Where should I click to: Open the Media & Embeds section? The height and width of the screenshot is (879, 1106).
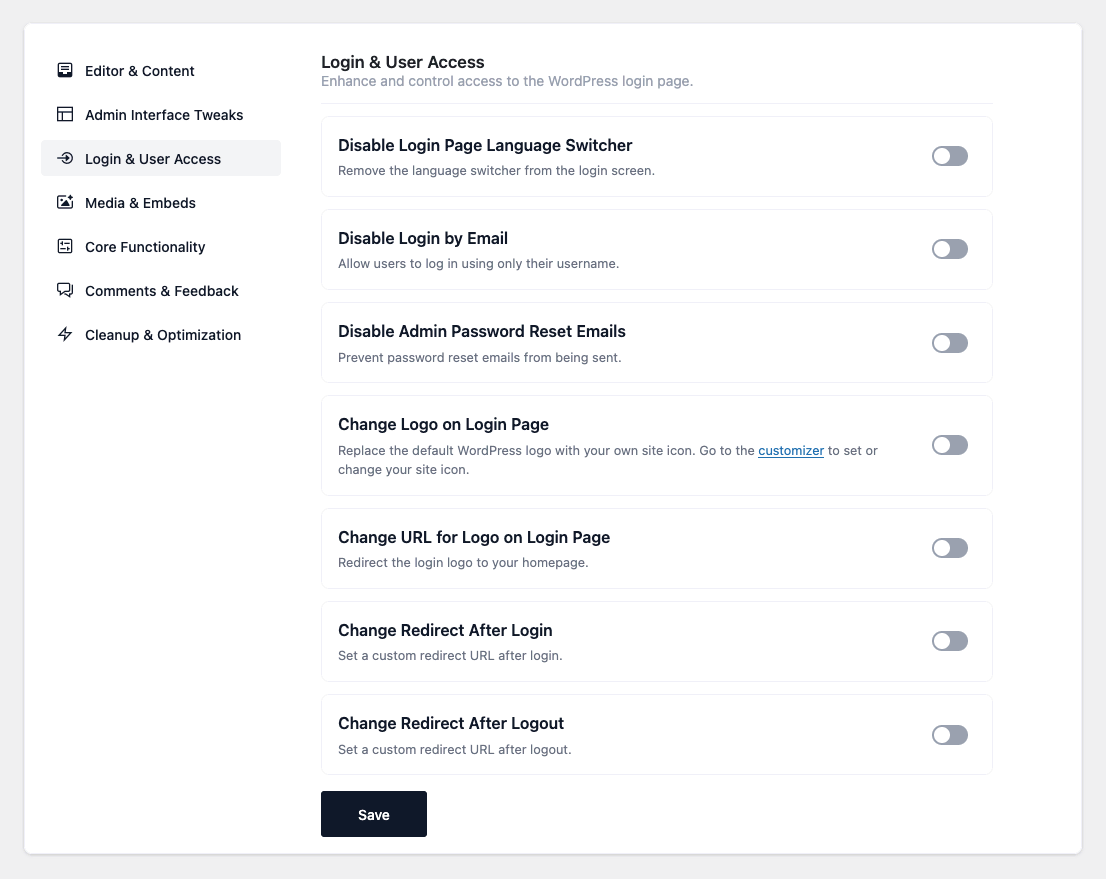[x=140, y=203]
